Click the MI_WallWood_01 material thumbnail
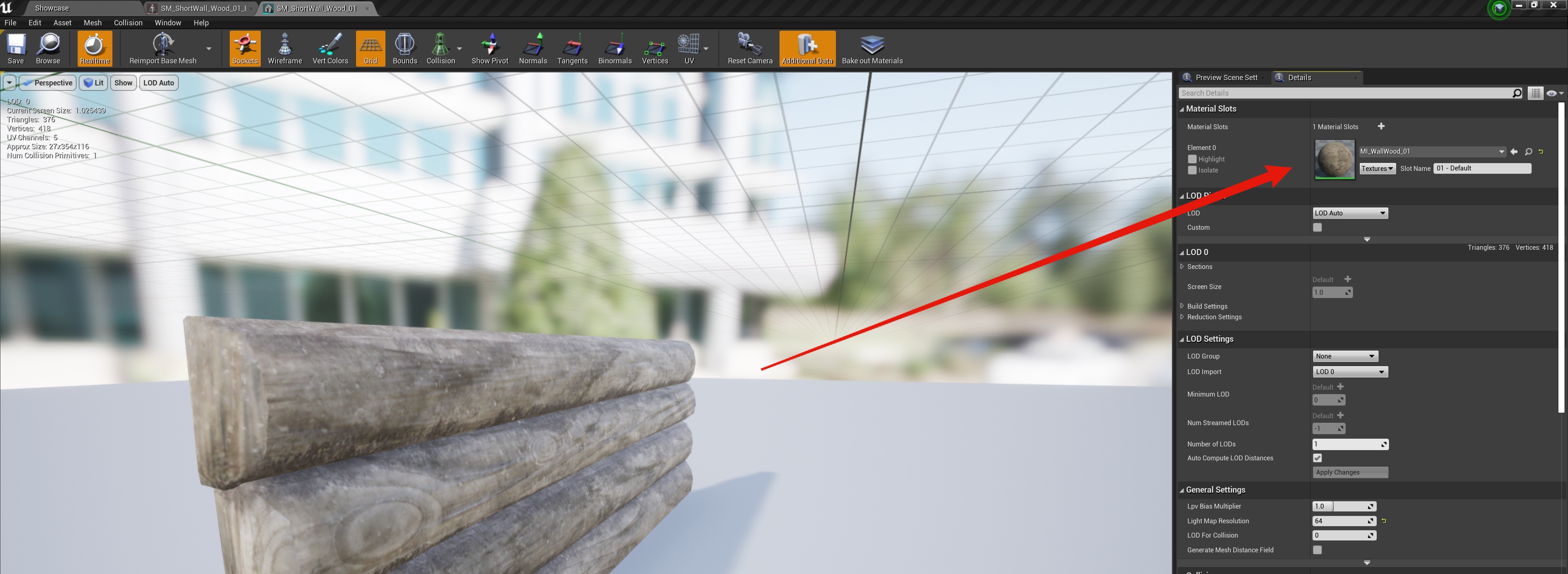The width and height of the screenshot is (1568, 574). pyautogui.click(x=1334, y=159)
